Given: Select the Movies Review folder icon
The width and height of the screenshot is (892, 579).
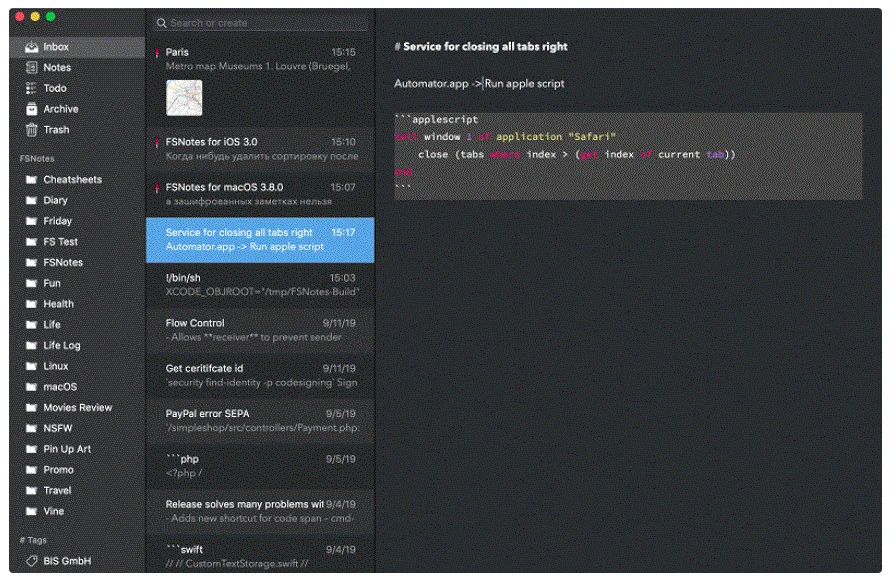Looking at the screenshot, I should click(31, 408).
